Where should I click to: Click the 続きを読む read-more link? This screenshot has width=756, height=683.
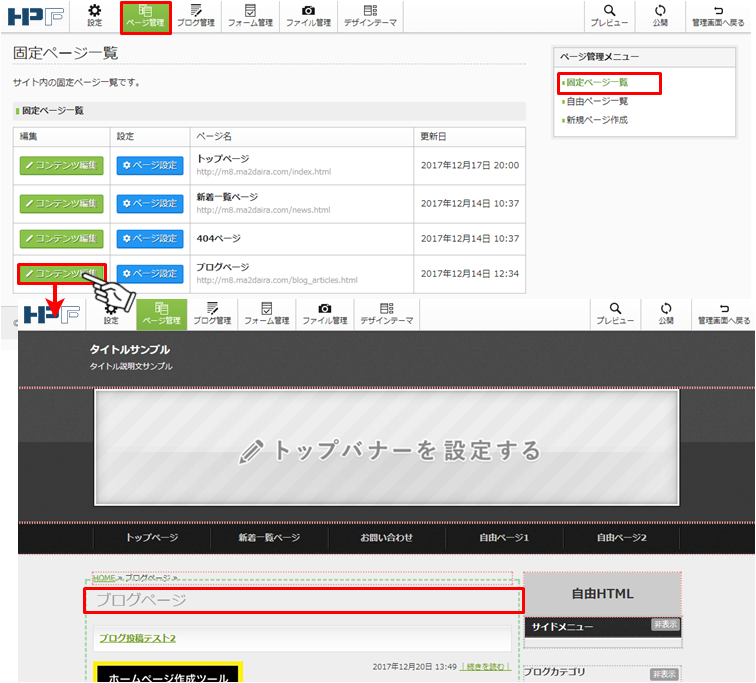click(485, 666)
